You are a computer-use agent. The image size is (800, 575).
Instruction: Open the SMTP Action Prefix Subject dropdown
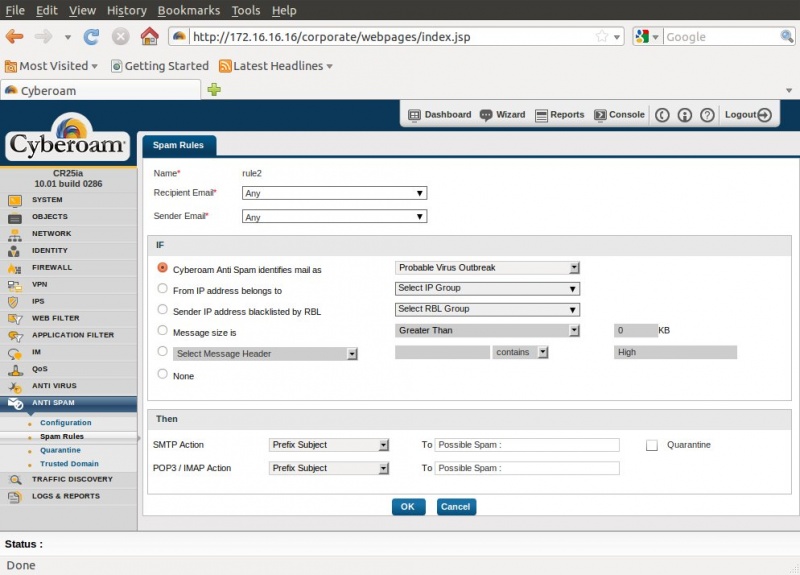tap(329, 445)
